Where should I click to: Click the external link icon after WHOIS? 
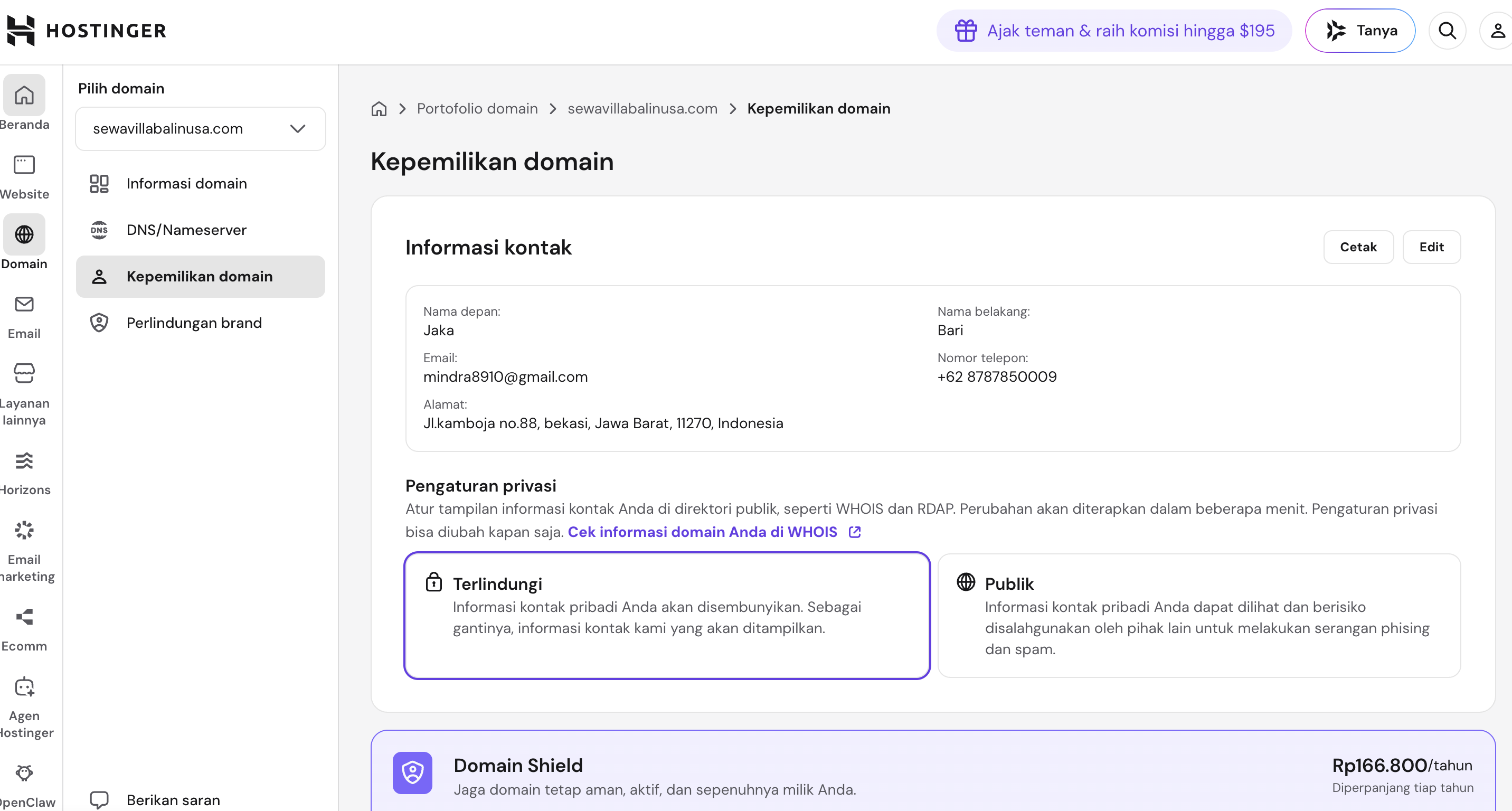855,532
